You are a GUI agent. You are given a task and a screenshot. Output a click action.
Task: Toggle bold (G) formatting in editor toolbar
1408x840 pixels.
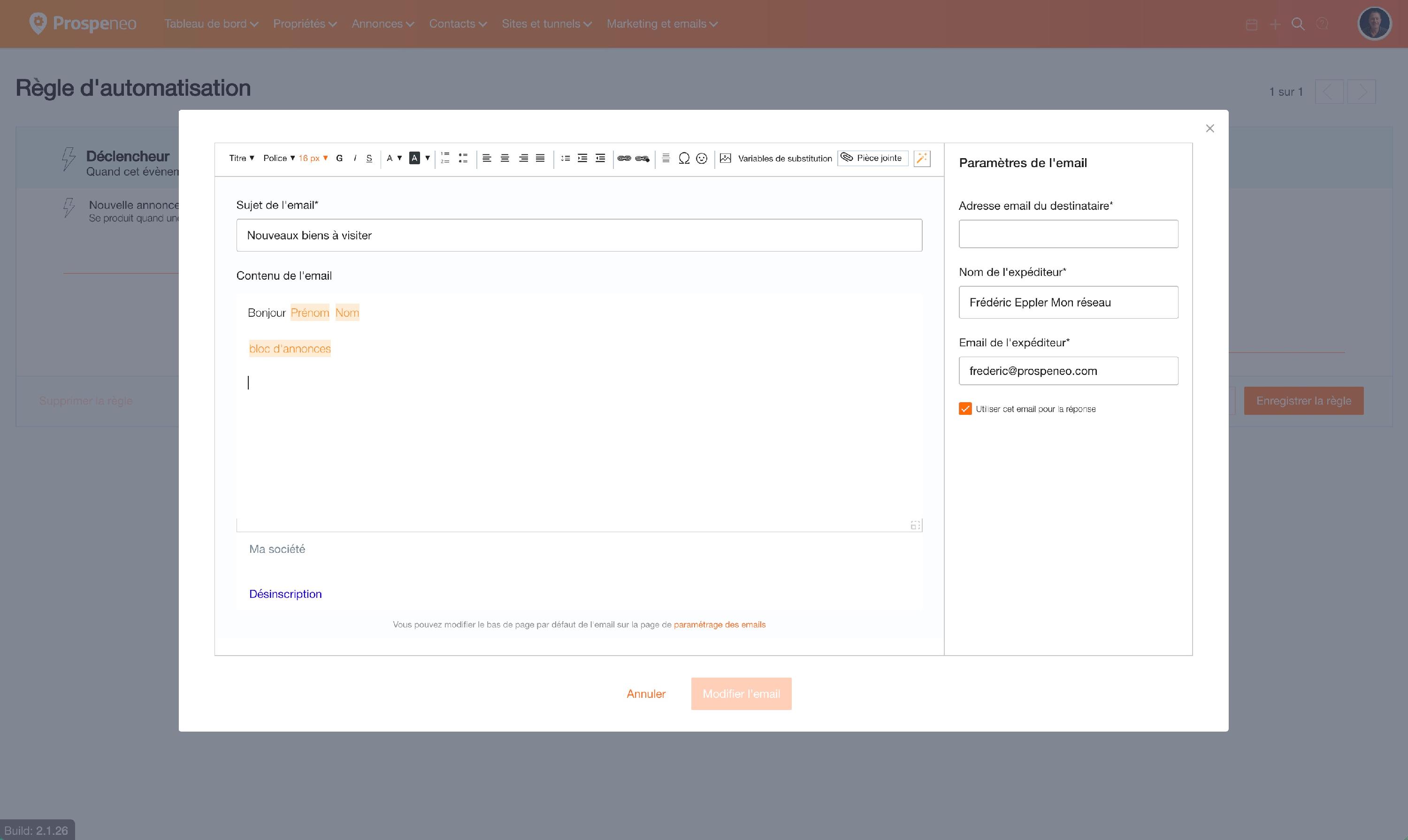click(x=339, y=159)
